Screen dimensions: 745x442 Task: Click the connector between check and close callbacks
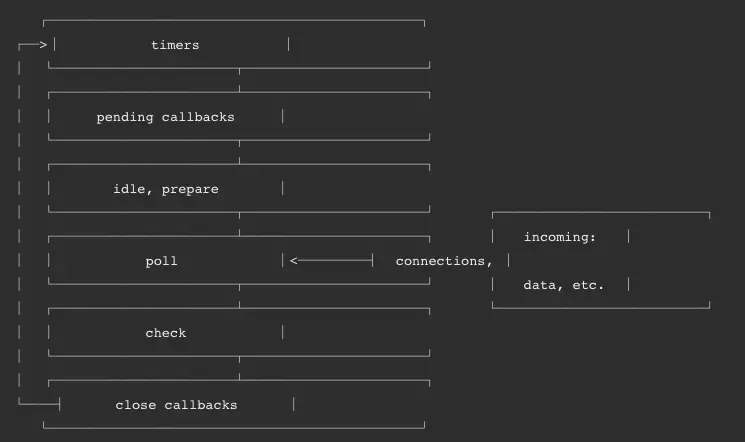239,368
